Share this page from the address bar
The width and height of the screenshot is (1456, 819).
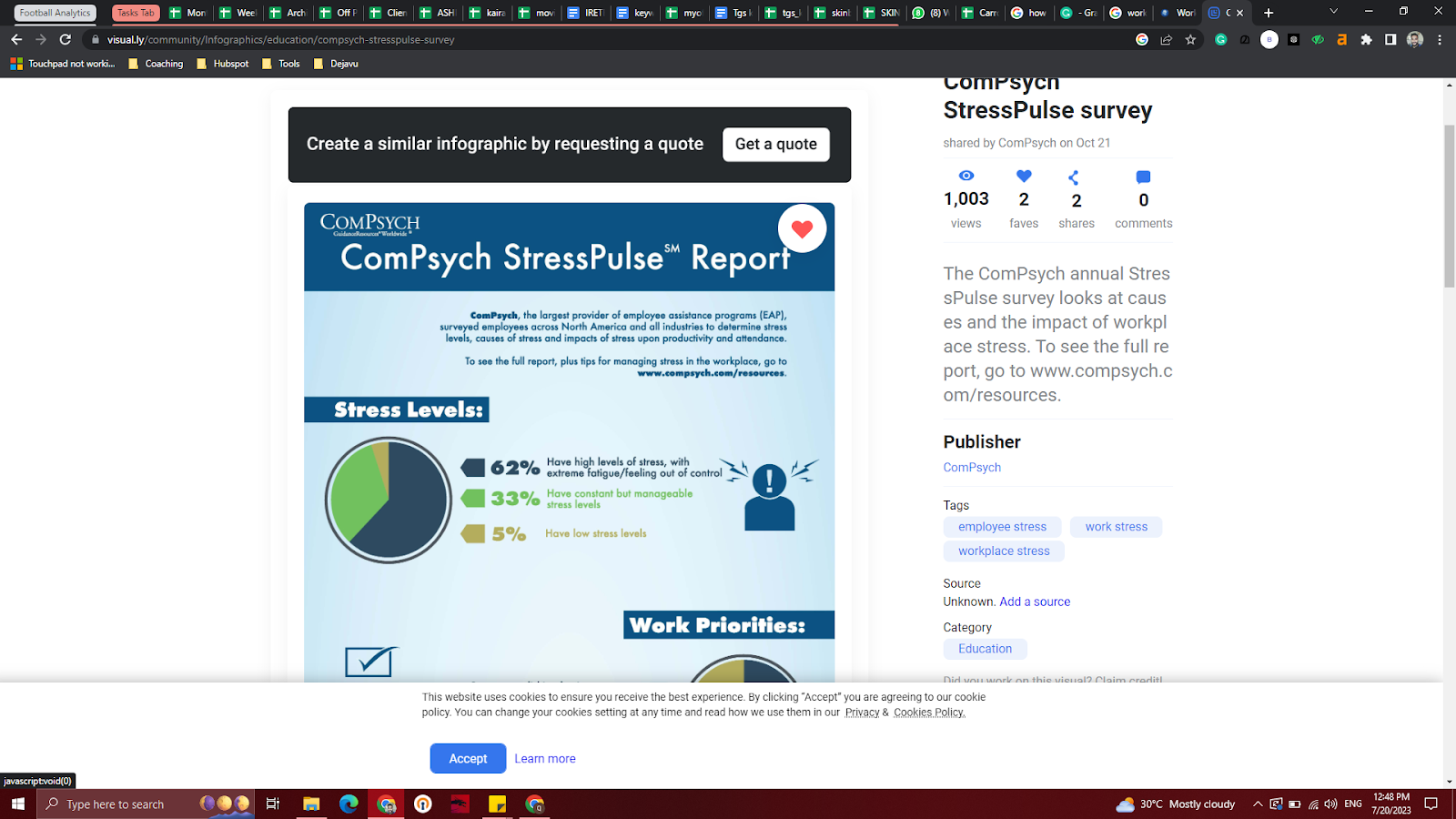[x=1166, y=39]
